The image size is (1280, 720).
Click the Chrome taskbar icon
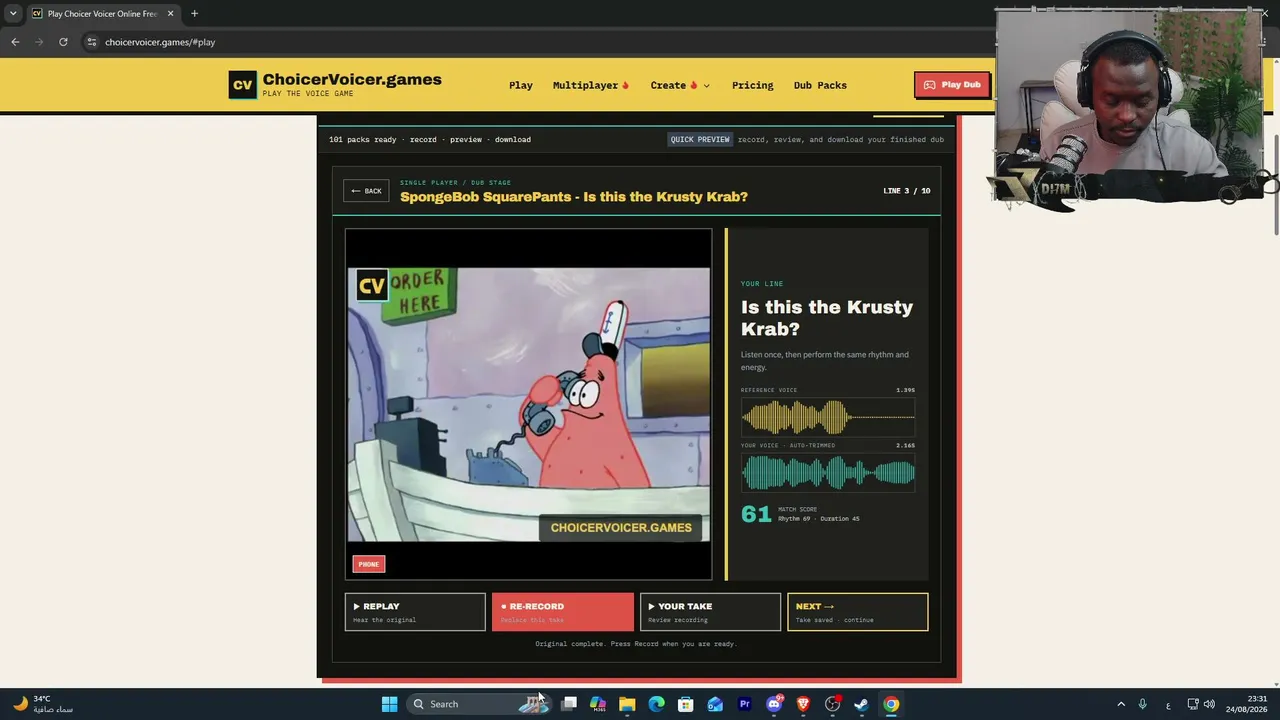pyautogui.click(x=891, y=704)
